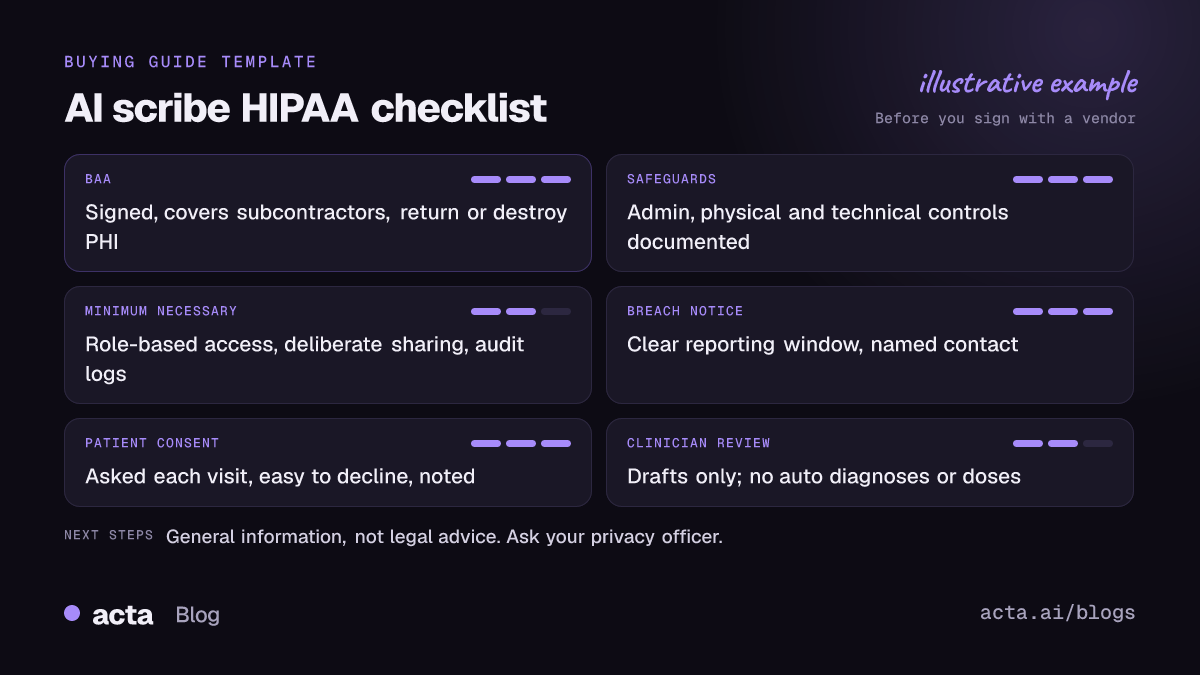Open the Blog label beside acta

(197, 615)
